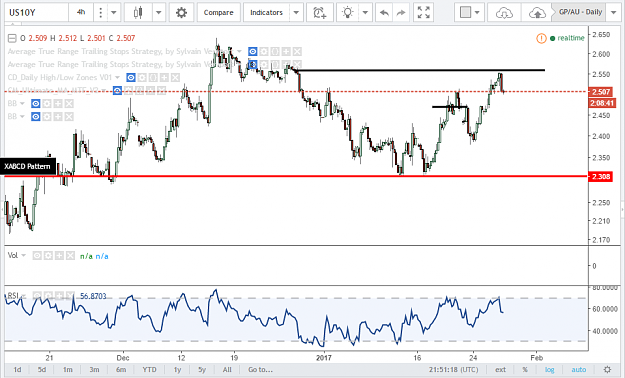625x378 pixels.
Task: Hide the CD_Daily High/Low Zones indicator
Action: tap(131, 77)
